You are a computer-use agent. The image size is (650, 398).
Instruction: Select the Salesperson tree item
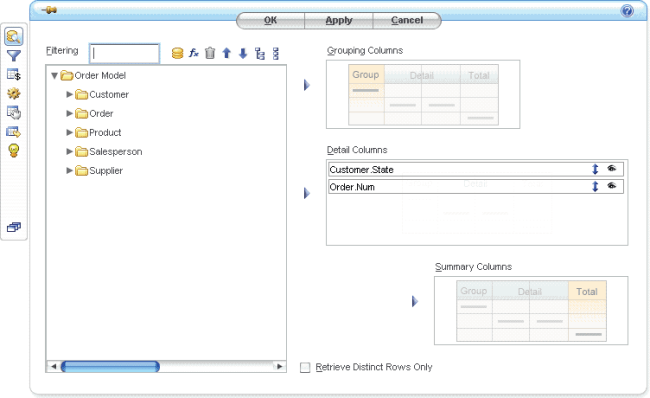[x=116, y=152]
